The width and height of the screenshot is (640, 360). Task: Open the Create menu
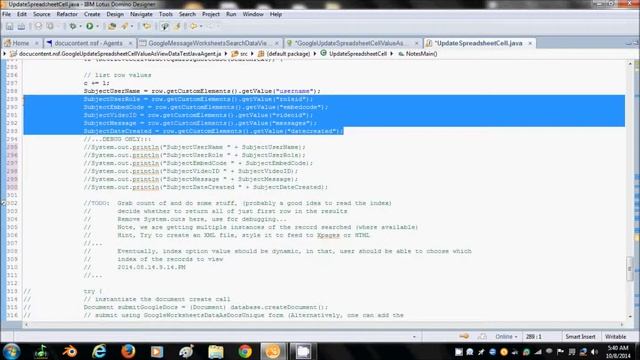[92, 14]
